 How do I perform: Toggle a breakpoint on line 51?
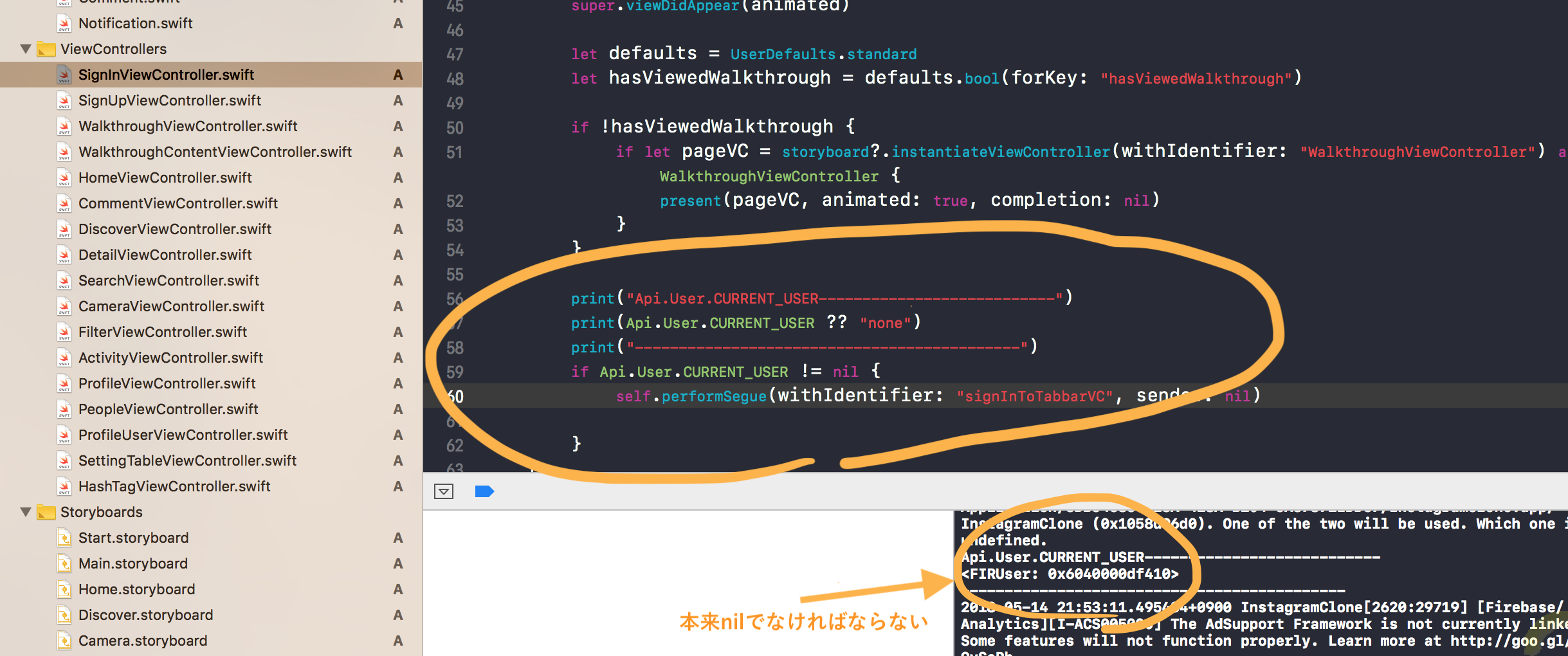(454, 152)
